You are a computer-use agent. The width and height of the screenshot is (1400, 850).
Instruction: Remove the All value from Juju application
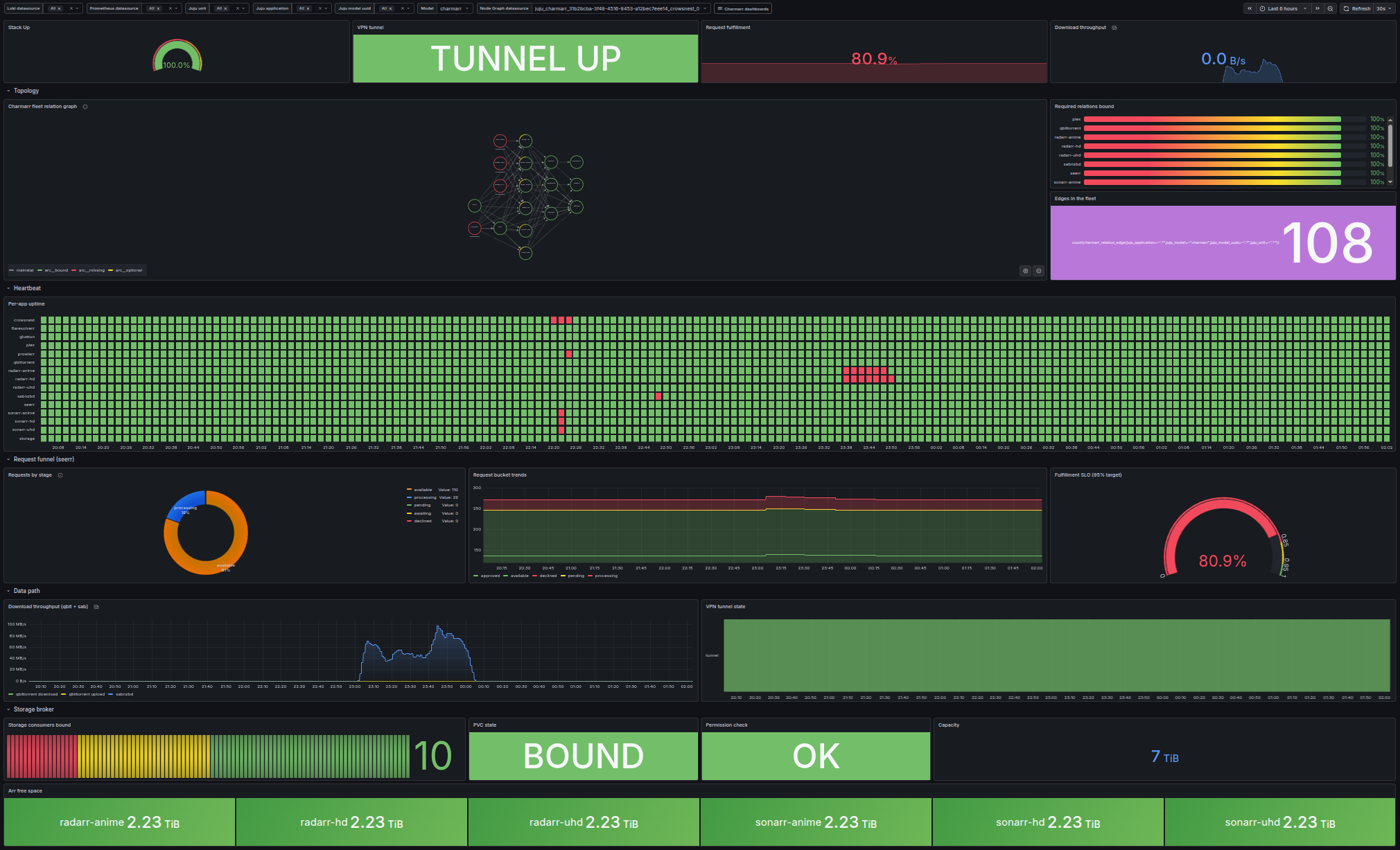(x=308, y=8)
